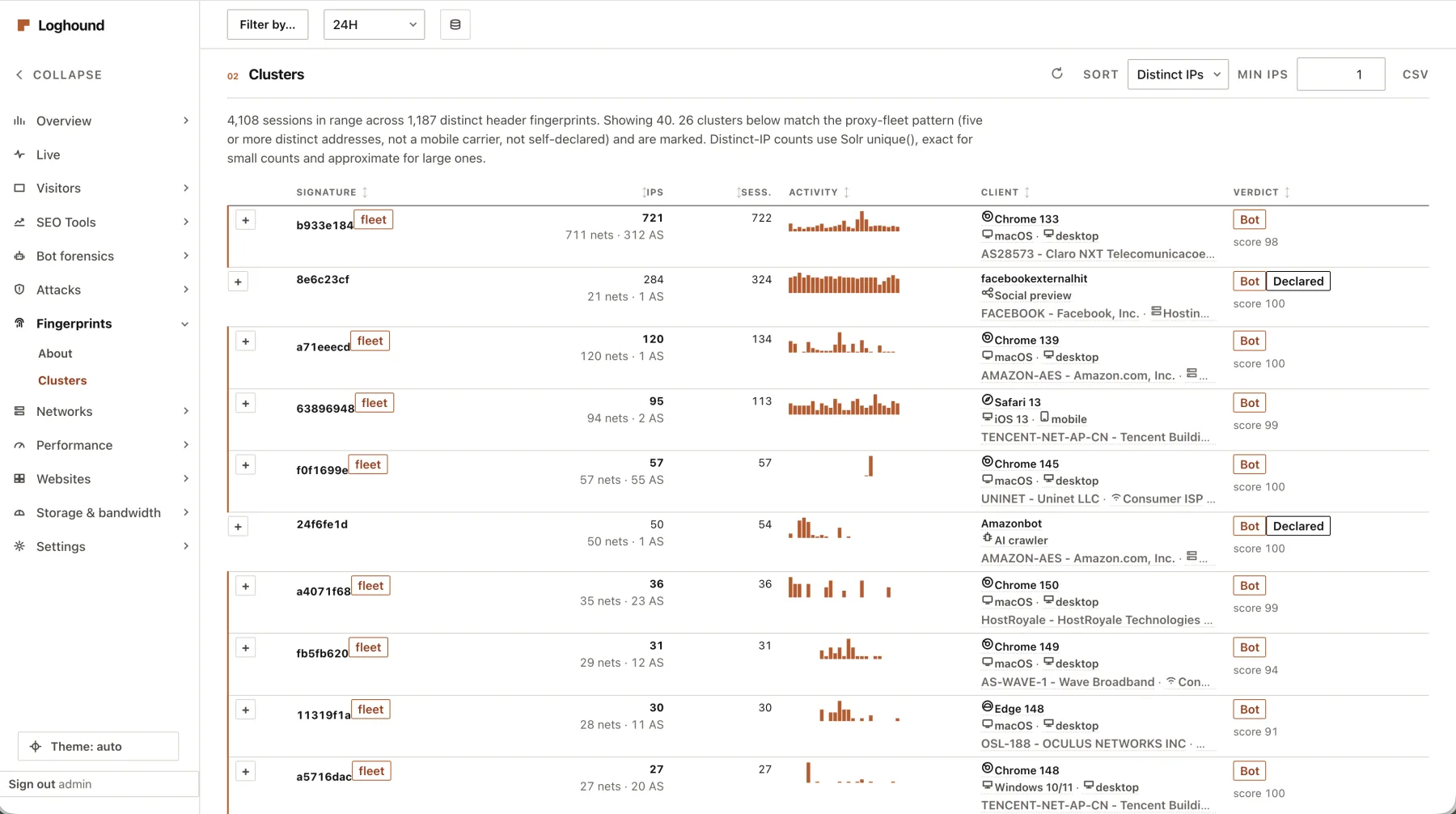Image resolution: width=1456 pixels, height=814 pixels.
Task: Open the Performance sidebar section
Action: tap(100, 445)
